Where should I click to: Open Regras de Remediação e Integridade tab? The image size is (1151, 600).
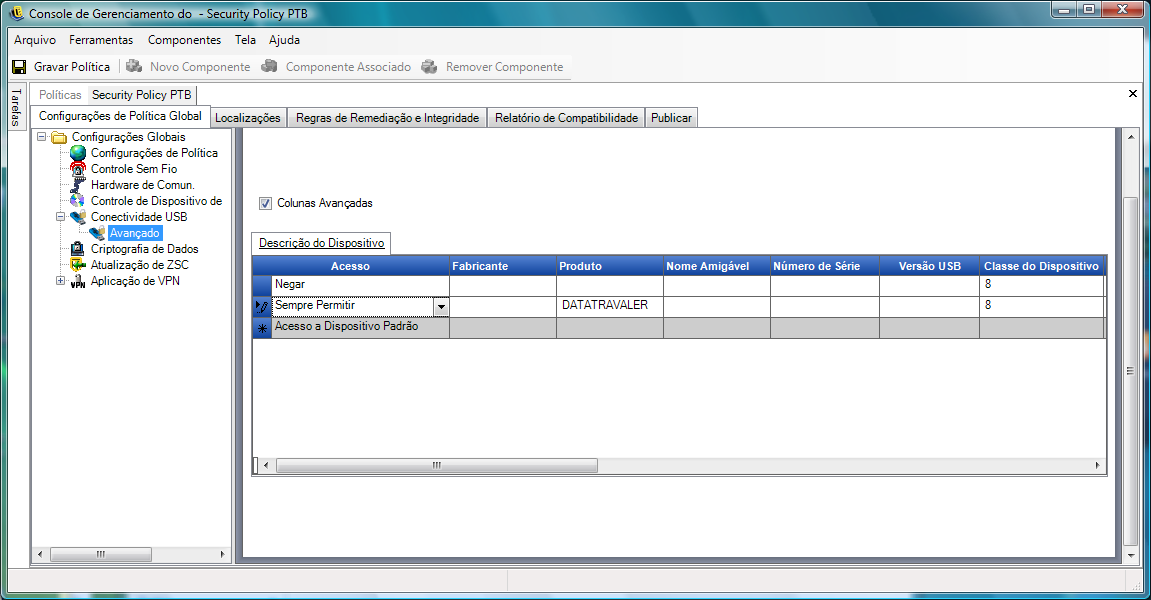click(388, 118)
